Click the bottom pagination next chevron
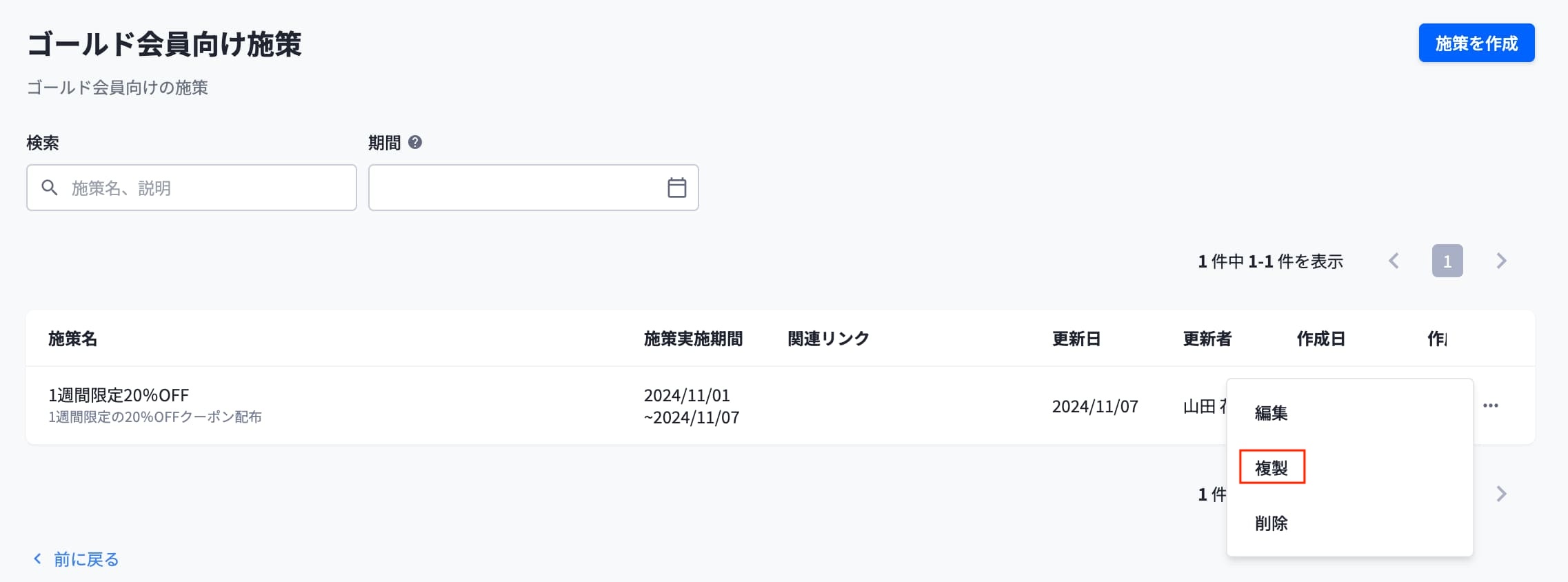 [x=1501, y=494]
